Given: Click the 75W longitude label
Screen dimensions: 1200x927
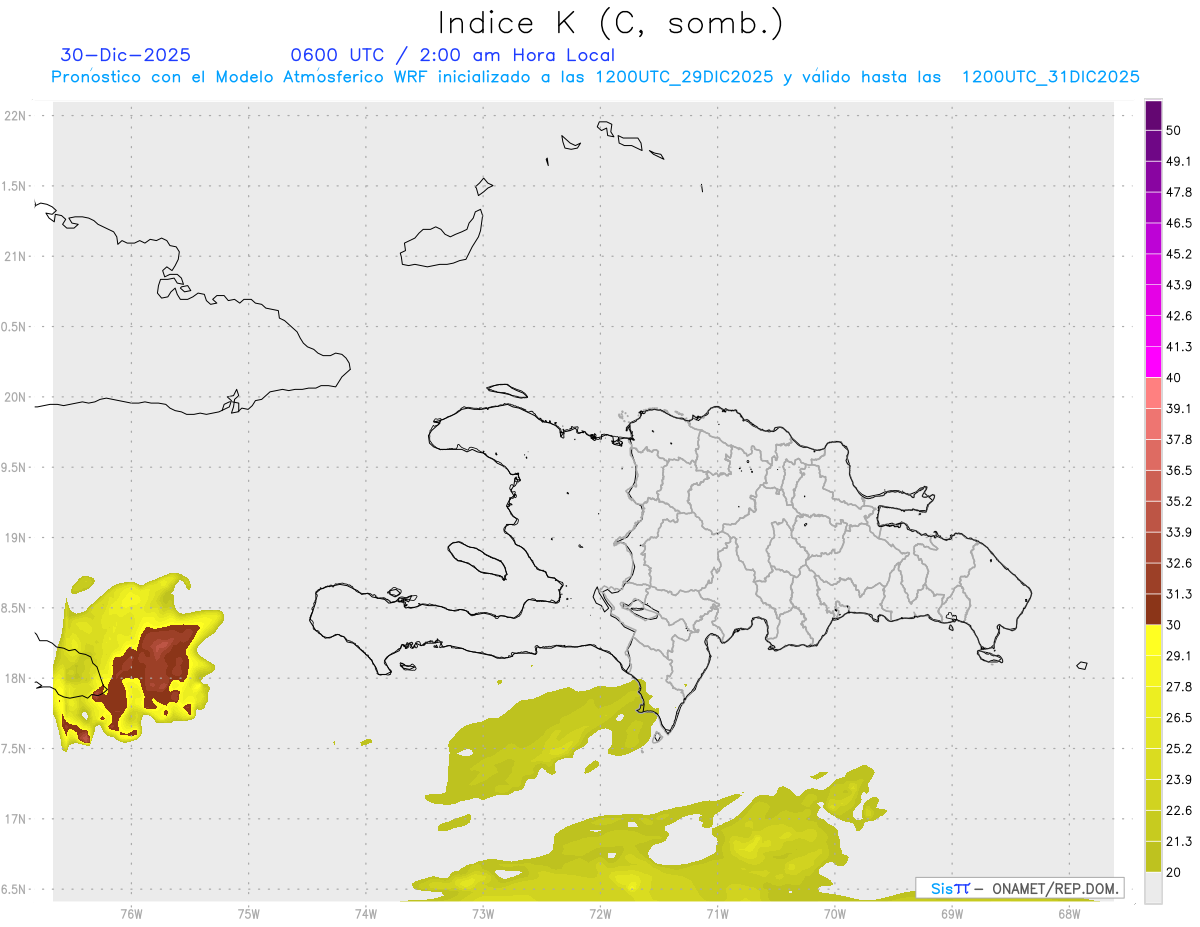Looking at the screenshot, I should tap(248, 913).
